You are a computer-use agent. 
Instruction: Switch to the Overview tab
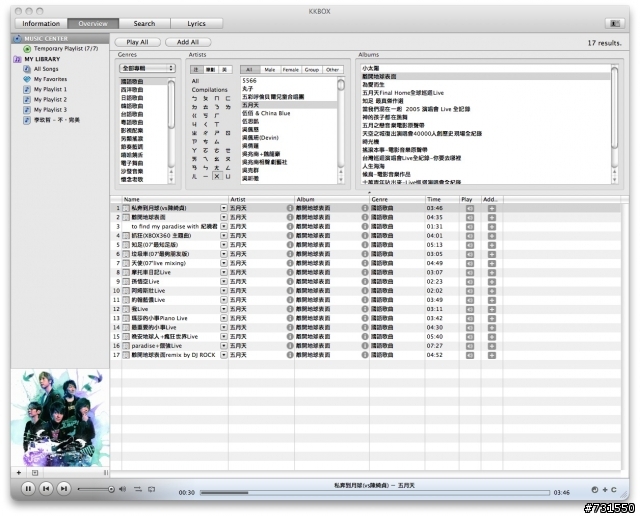coord(93,24)
